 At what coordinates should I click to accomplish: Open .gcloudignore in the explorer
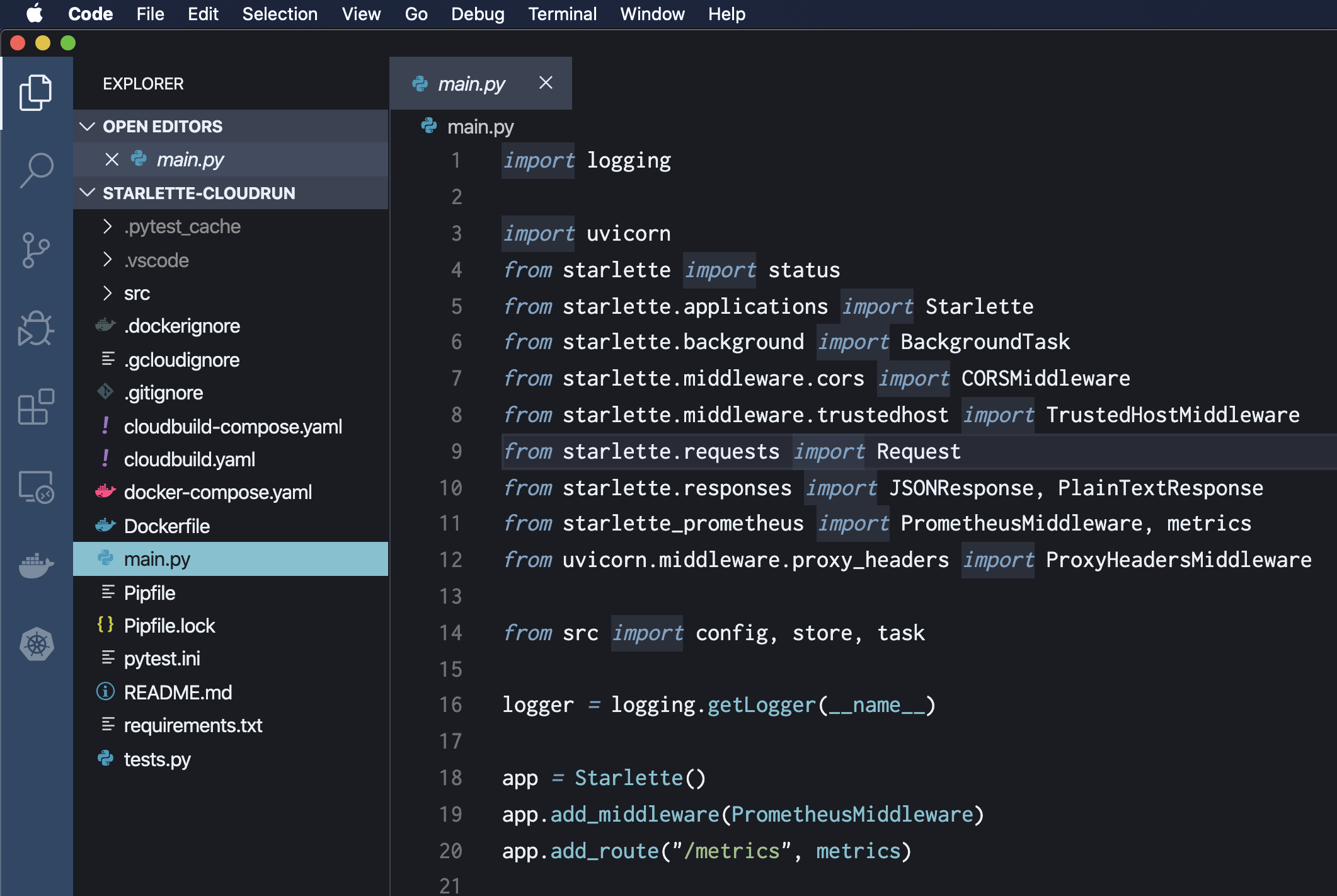(231, 359)
